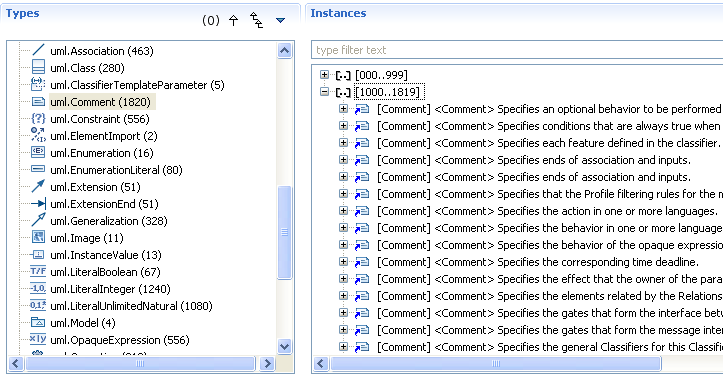Click the uml.Association line icon

(x=38, y=51)
